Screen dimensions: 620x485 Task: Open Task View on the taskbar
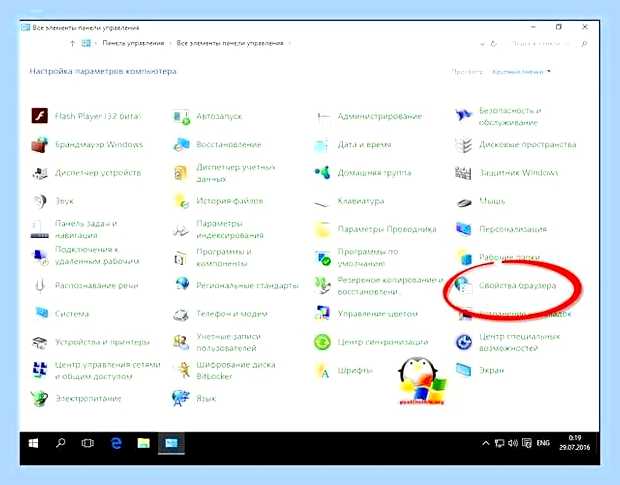[87, 443]
